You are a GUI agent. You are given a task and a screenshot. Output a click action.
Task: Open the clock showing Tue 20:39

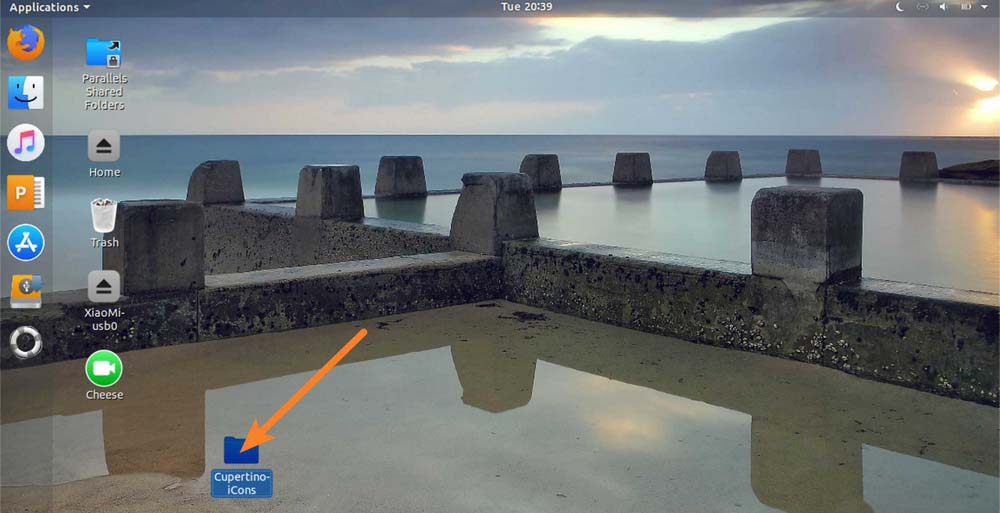click(525, 7)
